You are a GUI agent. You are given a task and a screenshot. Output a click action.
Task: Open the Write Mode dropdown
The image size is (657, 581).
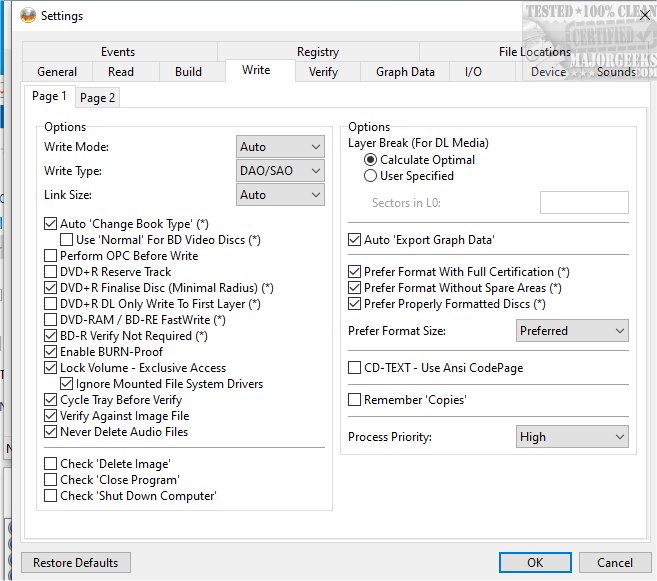[x=280, y=147]
